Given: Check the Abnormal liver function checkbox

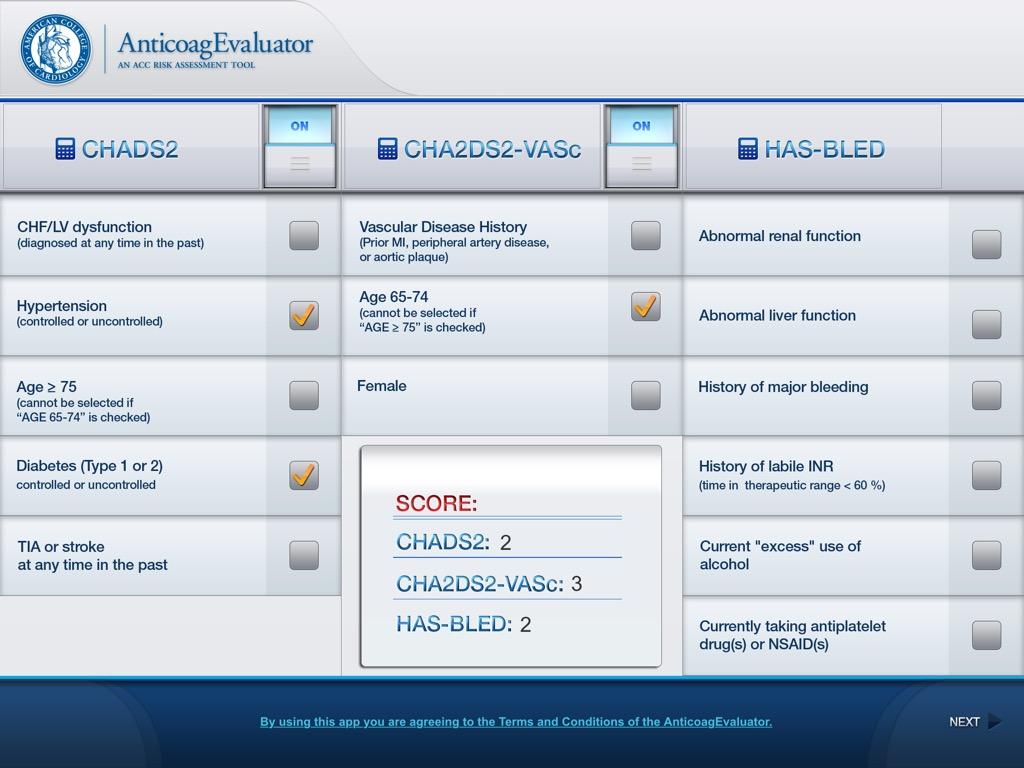Looking at the screenshot, I should tap(986, 324).
